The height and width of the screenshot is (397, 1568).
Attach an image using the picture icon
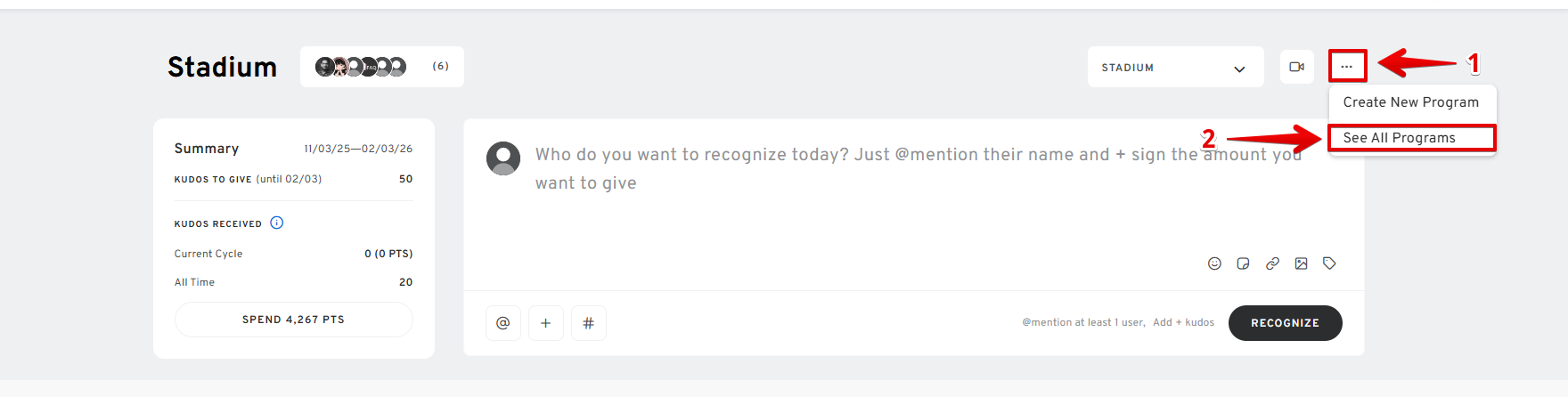coord(1301,263)
